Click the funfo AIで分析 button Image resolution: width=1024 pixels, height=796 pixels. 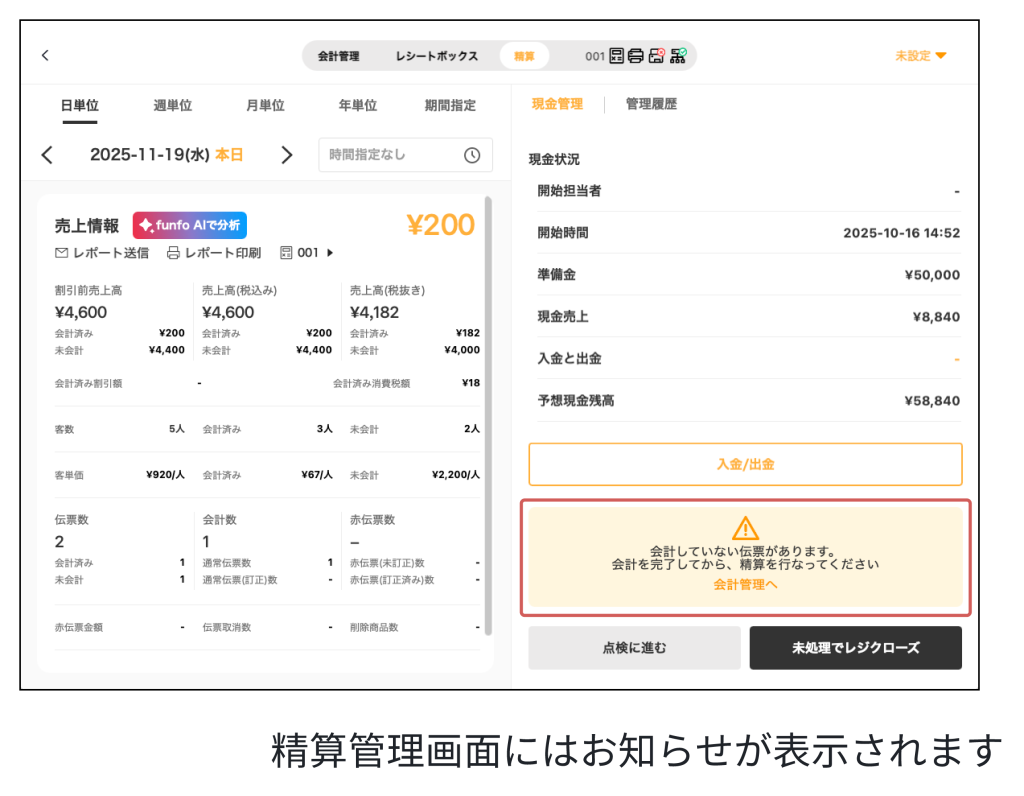point(190,225)
